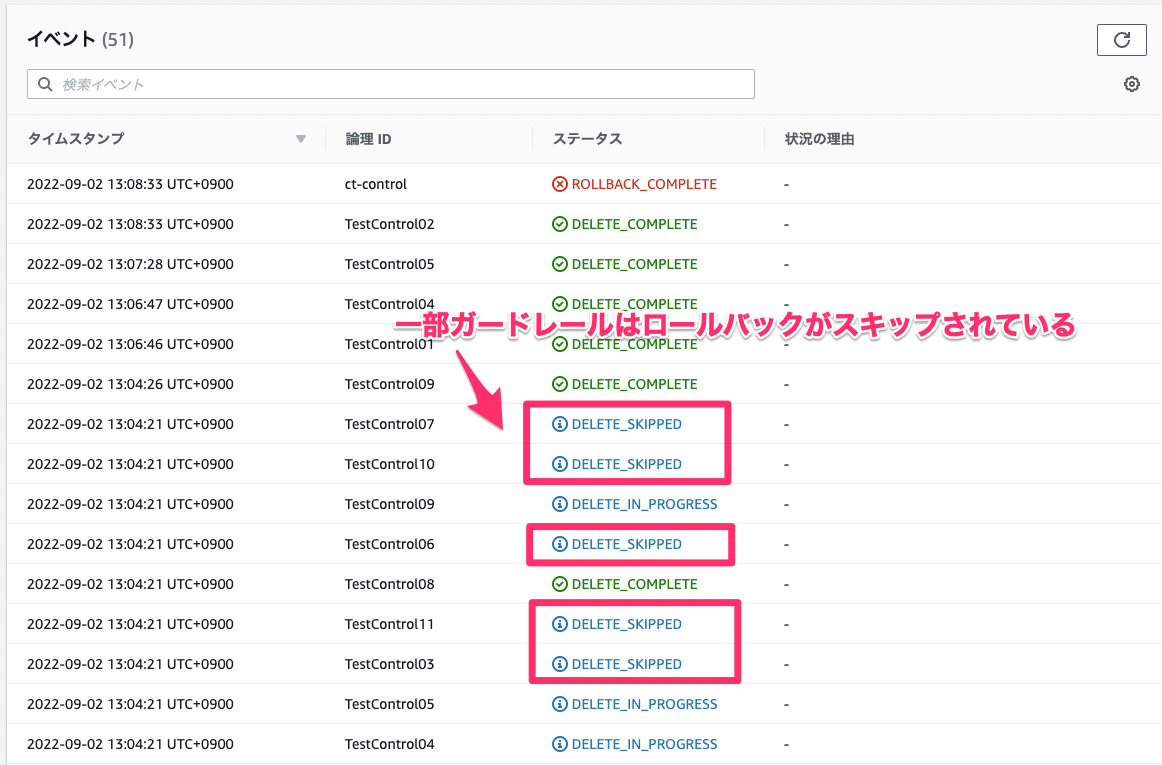Click the ROLLBACK_COMPLETE status text
Screen dimensions: 1162x765
[x=643, y=184]
